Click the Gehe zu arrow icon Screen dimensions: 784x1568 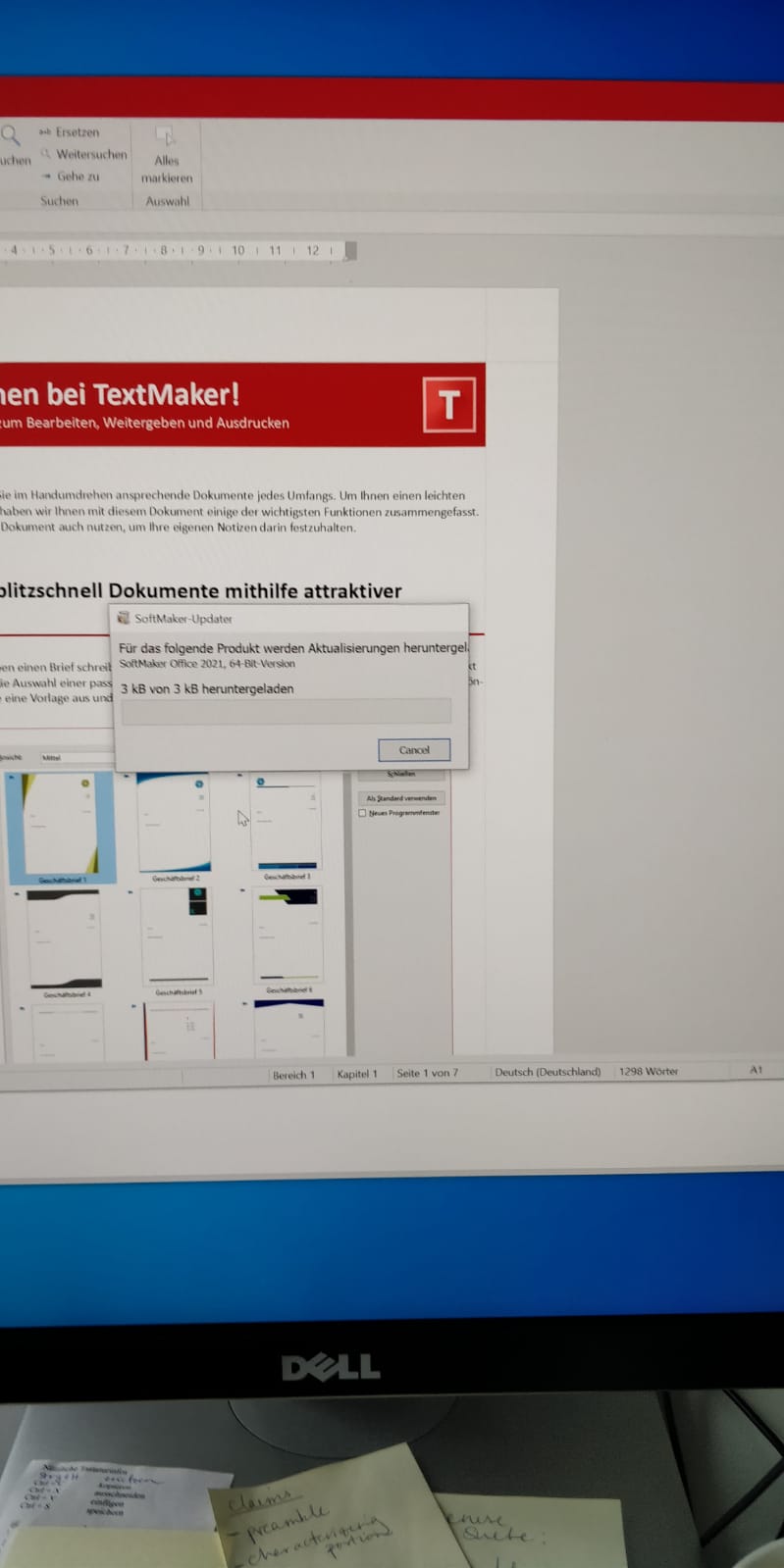pos(46,177)
